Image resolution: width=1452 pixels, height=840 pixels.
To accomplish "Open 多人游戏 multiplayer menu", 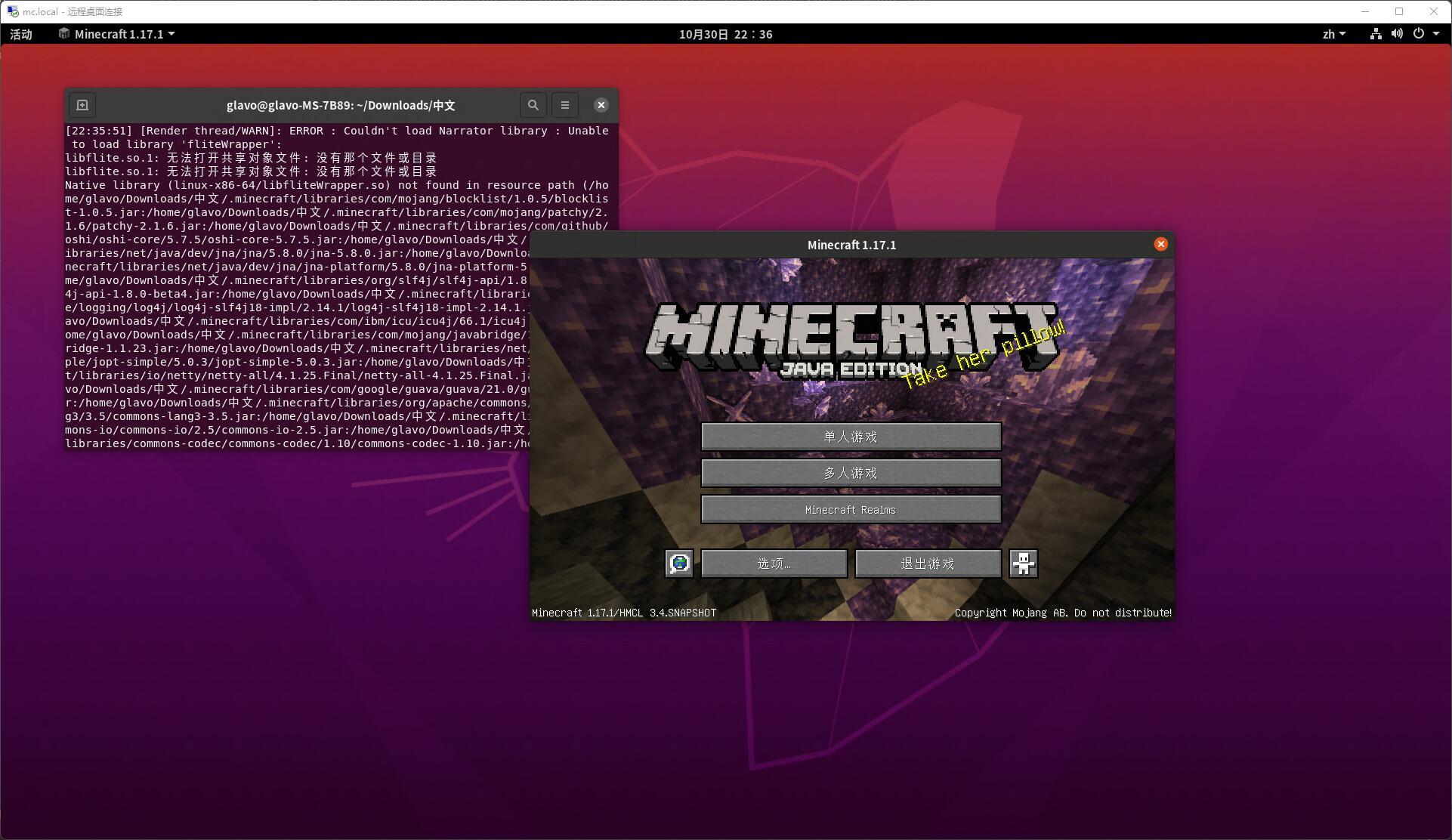I will [851, 473].
